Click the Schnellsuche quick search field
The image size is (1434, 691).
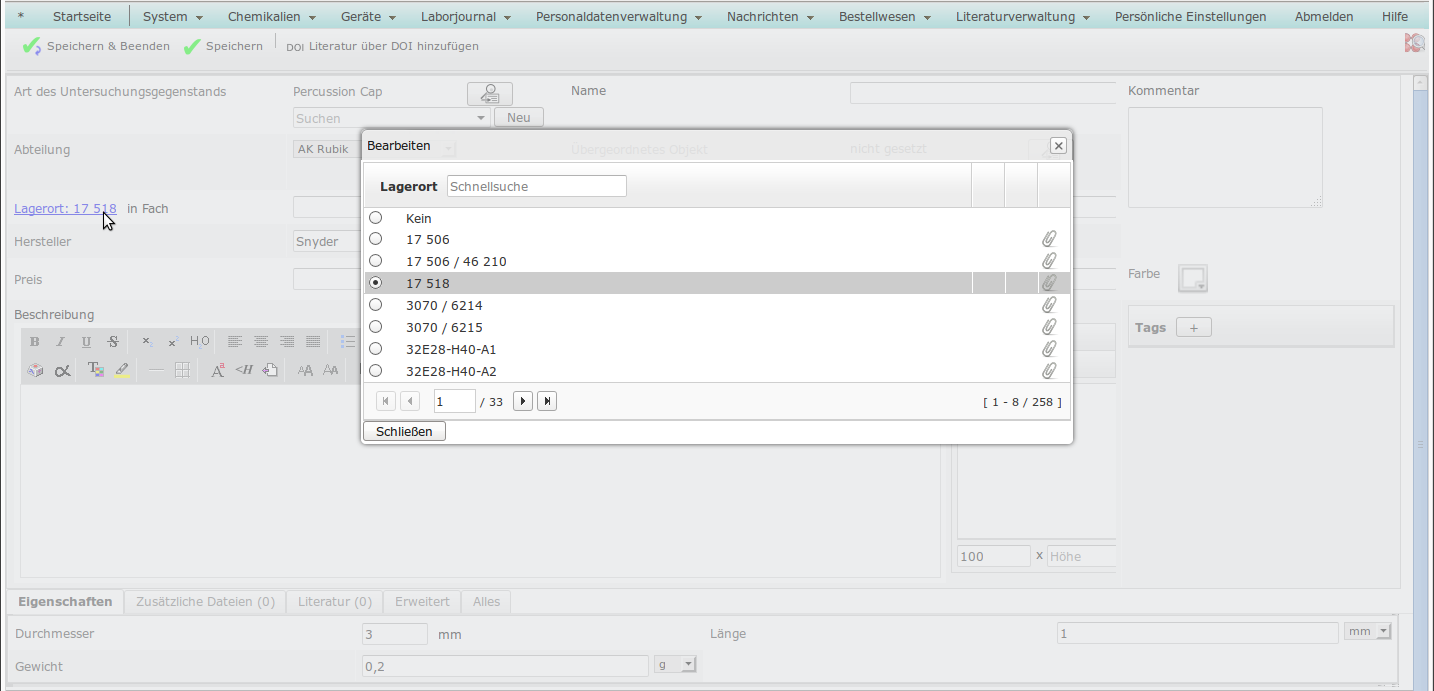coord(536,186)
